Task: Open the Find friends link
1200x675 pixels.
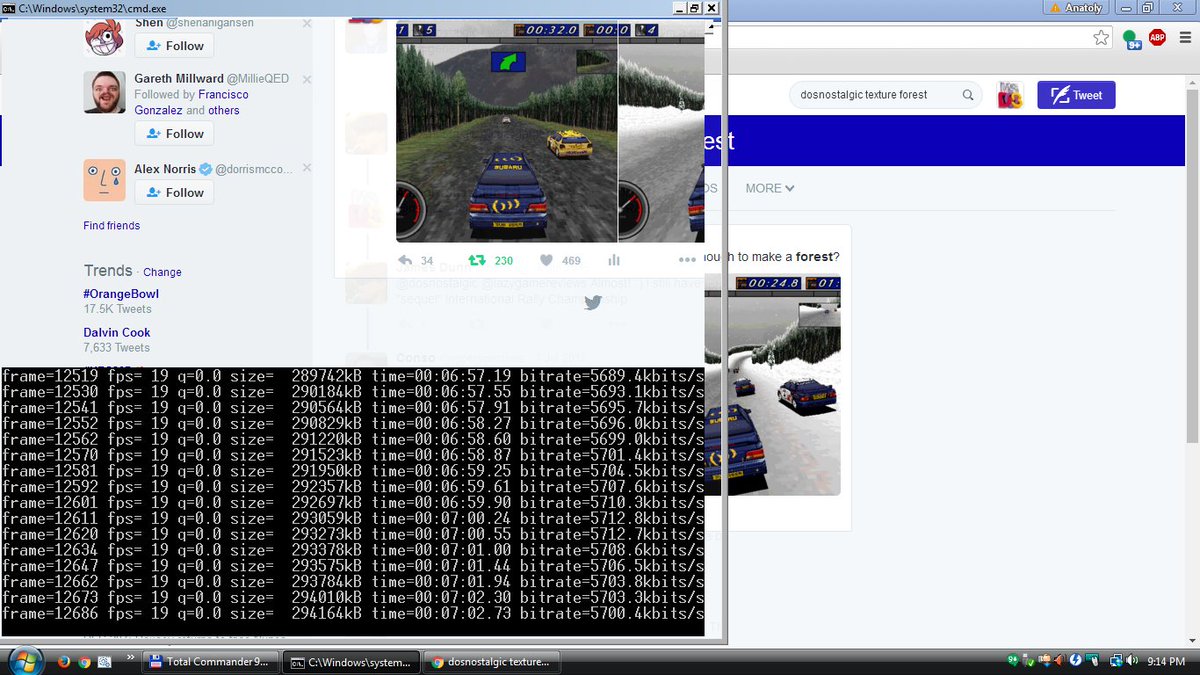Action: (x=111, y=226)
